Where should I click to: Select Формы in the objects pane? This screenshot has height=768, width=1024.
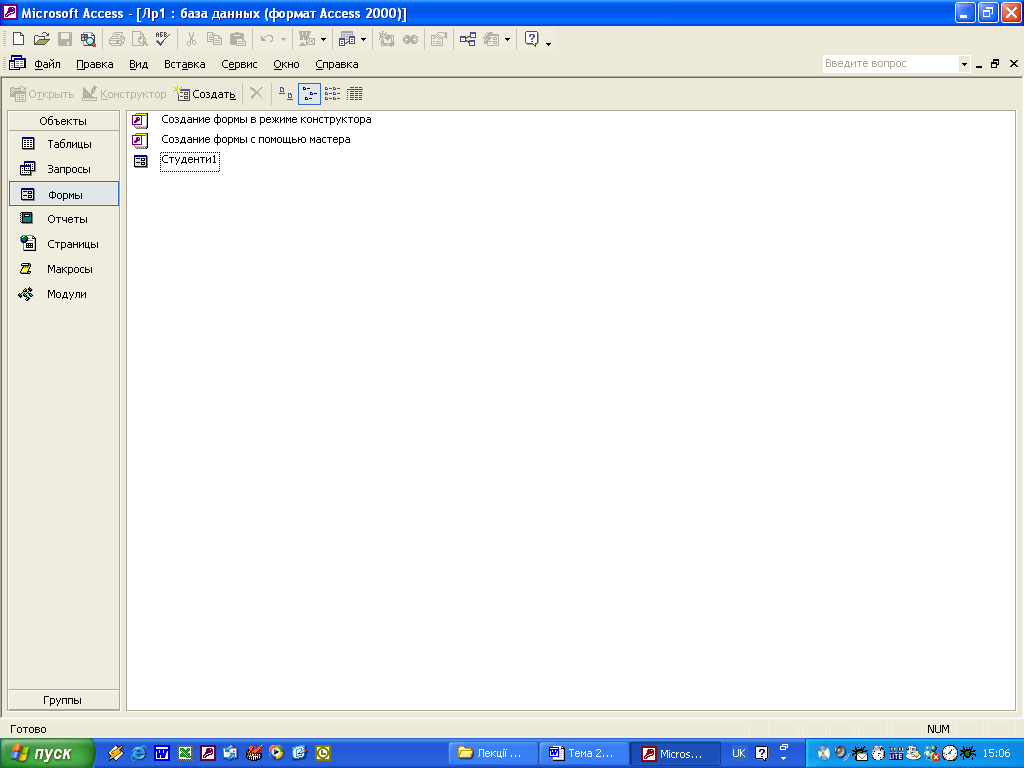click(63, 194)
